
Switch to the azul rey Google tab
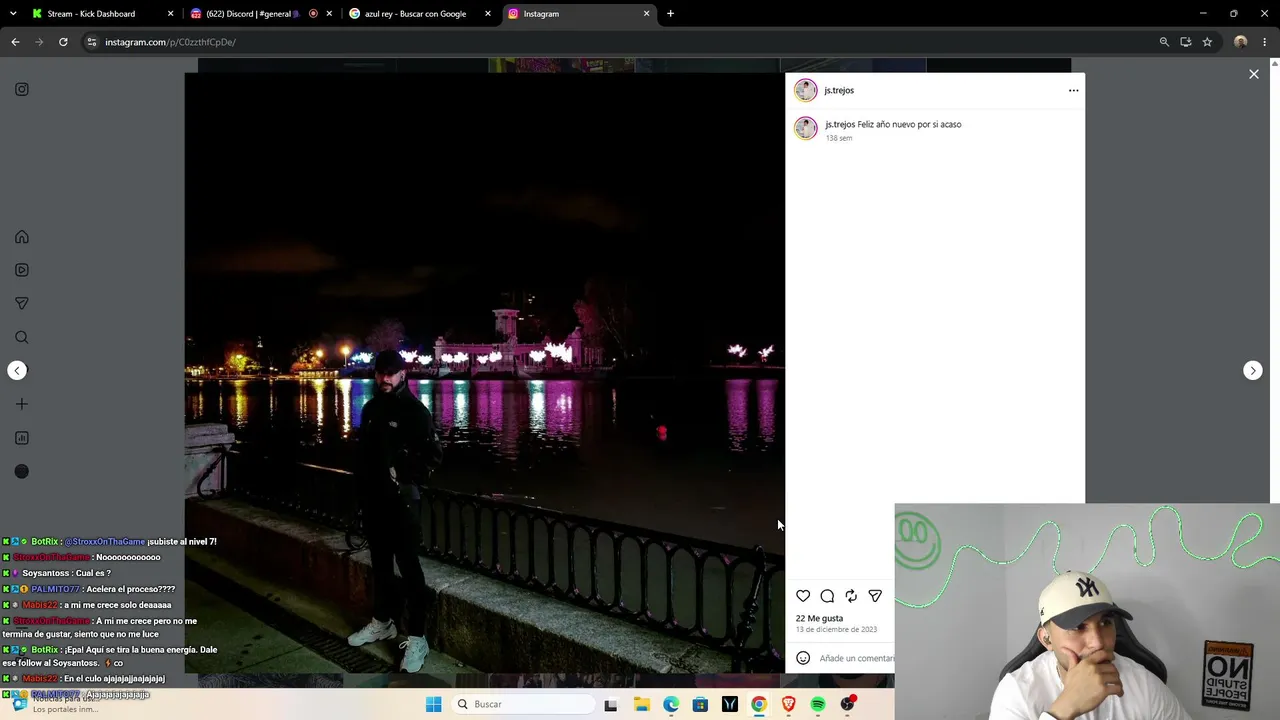click(x=415, y=14)
